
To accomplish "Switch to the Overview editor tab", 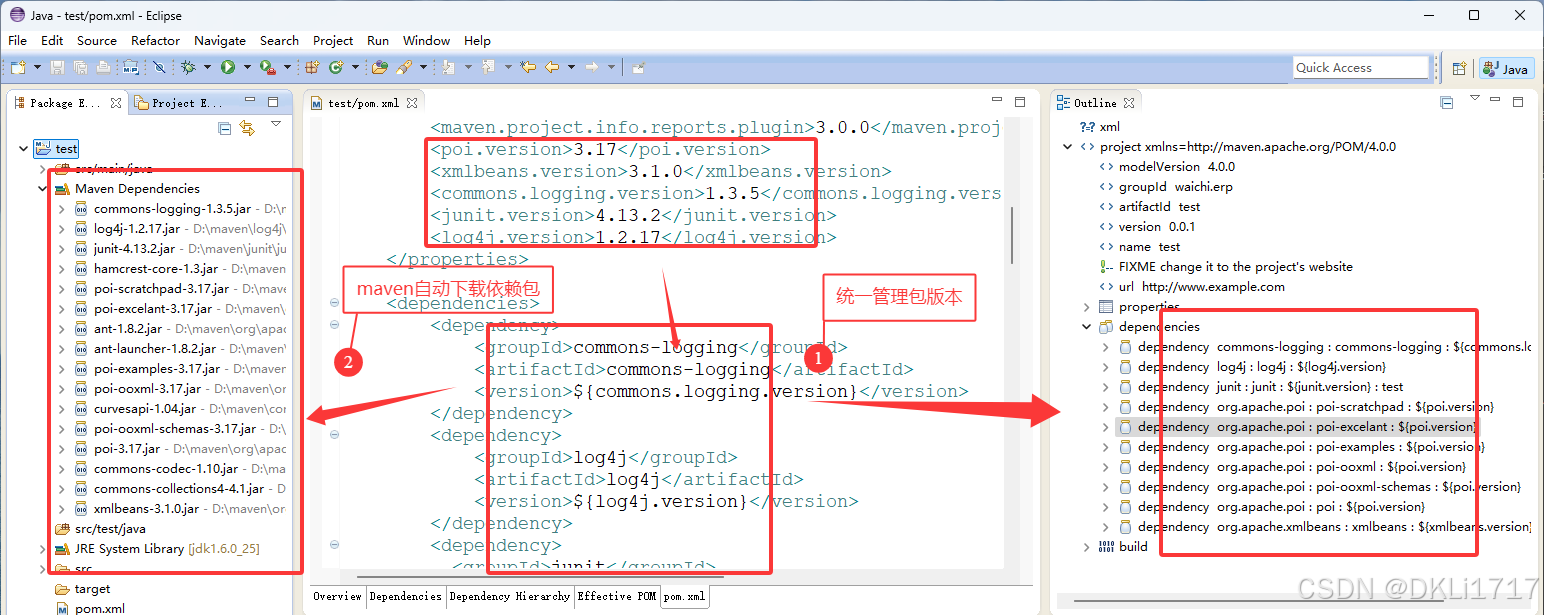I will (x=337, y=596).
